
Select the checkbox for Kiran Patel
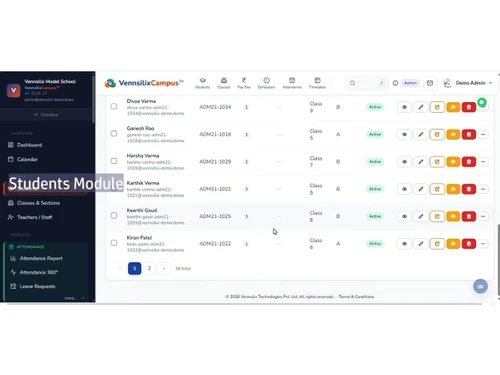(114, 243)
